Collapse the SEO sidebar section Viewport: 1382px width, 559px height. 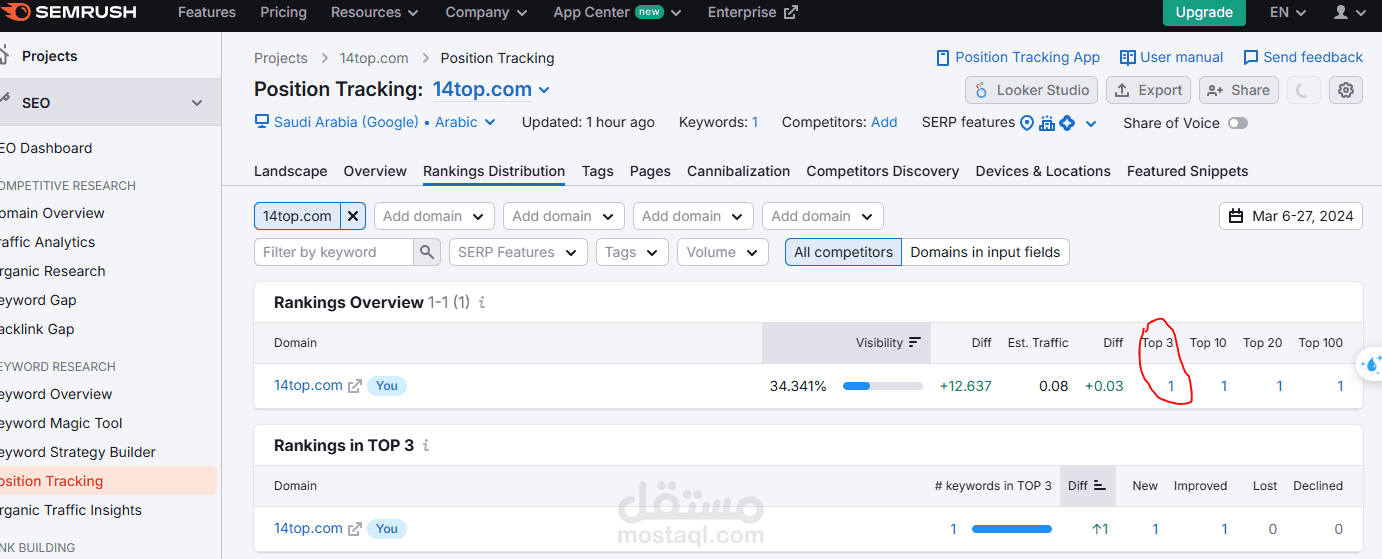point(197,103)
